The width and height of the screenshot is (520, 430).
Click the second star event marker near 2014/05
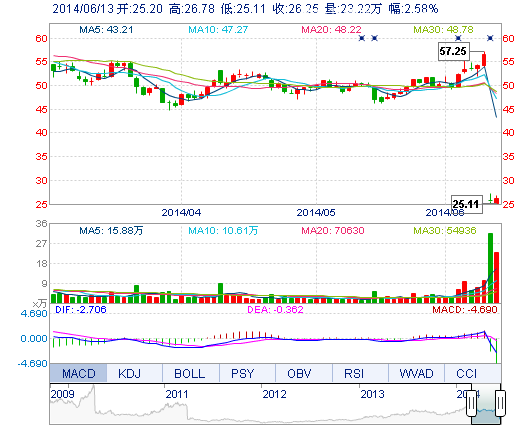click(374, 38)
